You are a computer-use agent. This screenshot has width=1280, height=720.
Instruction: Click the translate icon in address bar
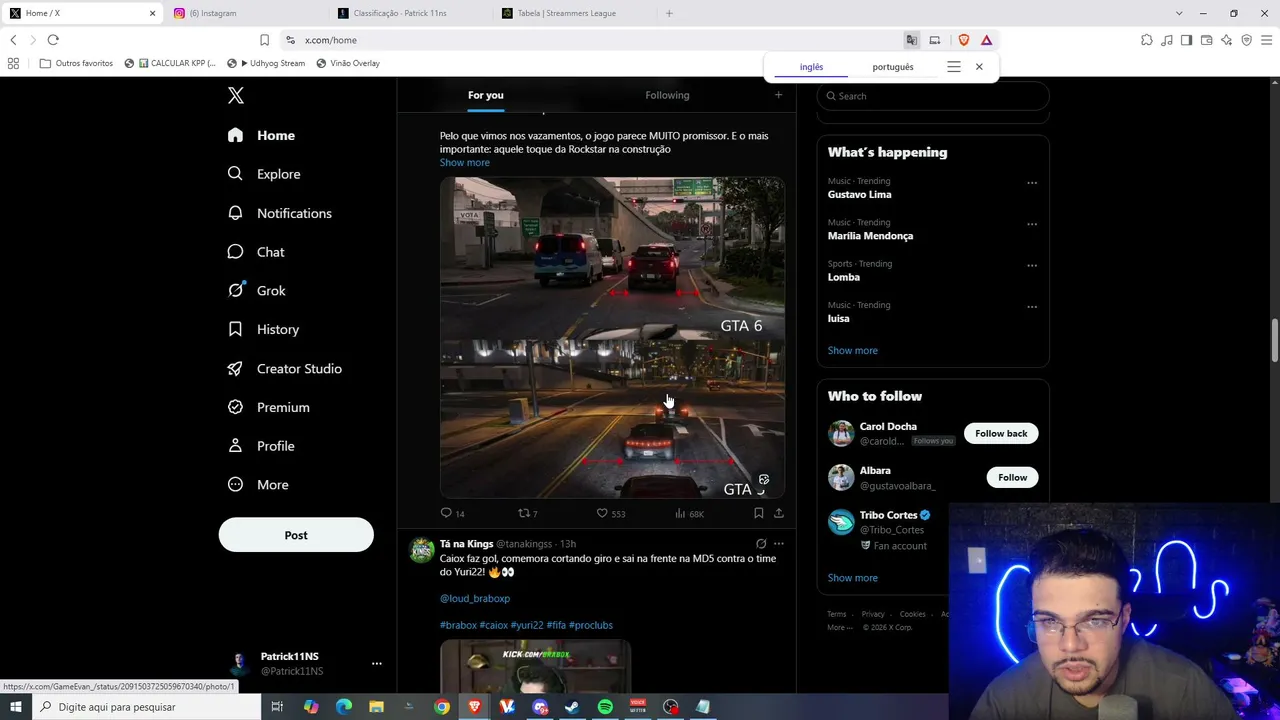click(912, 40)
